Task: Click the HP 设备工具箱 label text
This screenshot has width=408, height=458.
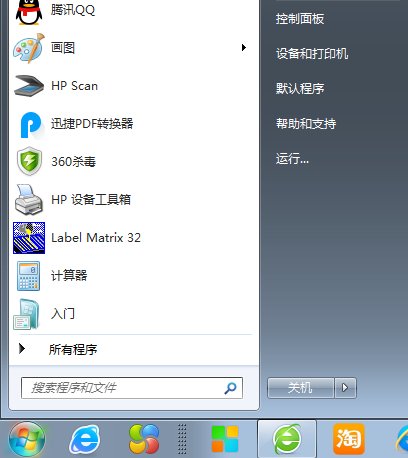Action: point(91,200)
